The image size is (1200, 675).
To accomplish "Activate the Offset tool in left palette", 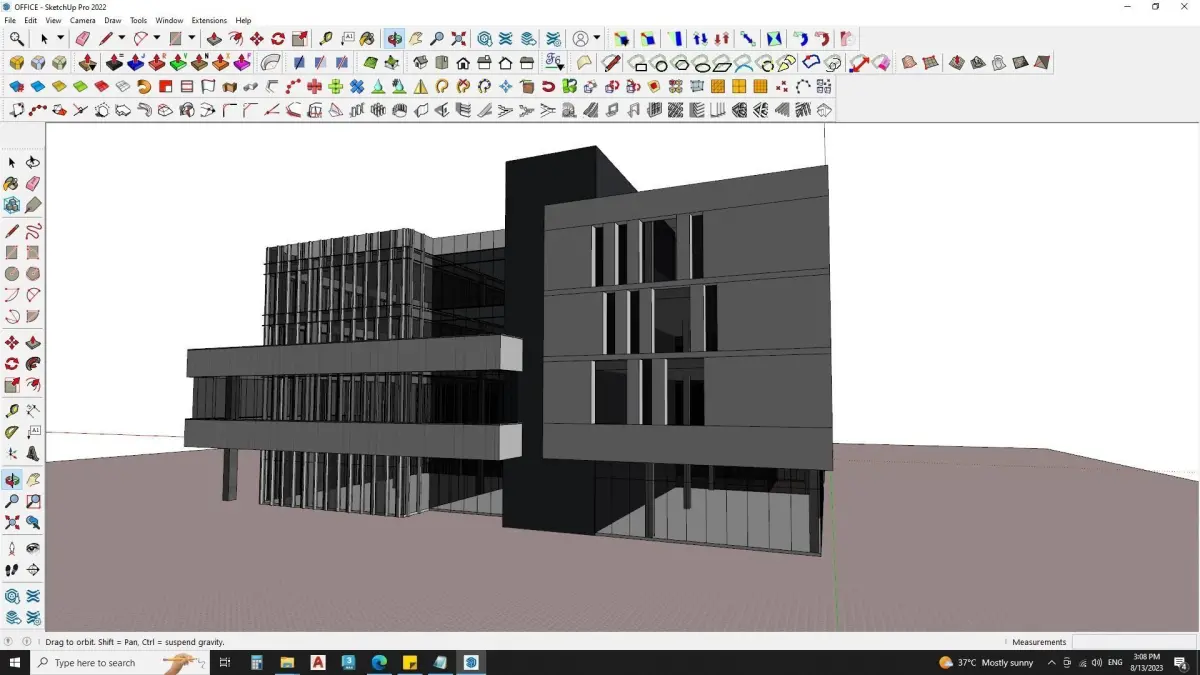I will point(33,385).
